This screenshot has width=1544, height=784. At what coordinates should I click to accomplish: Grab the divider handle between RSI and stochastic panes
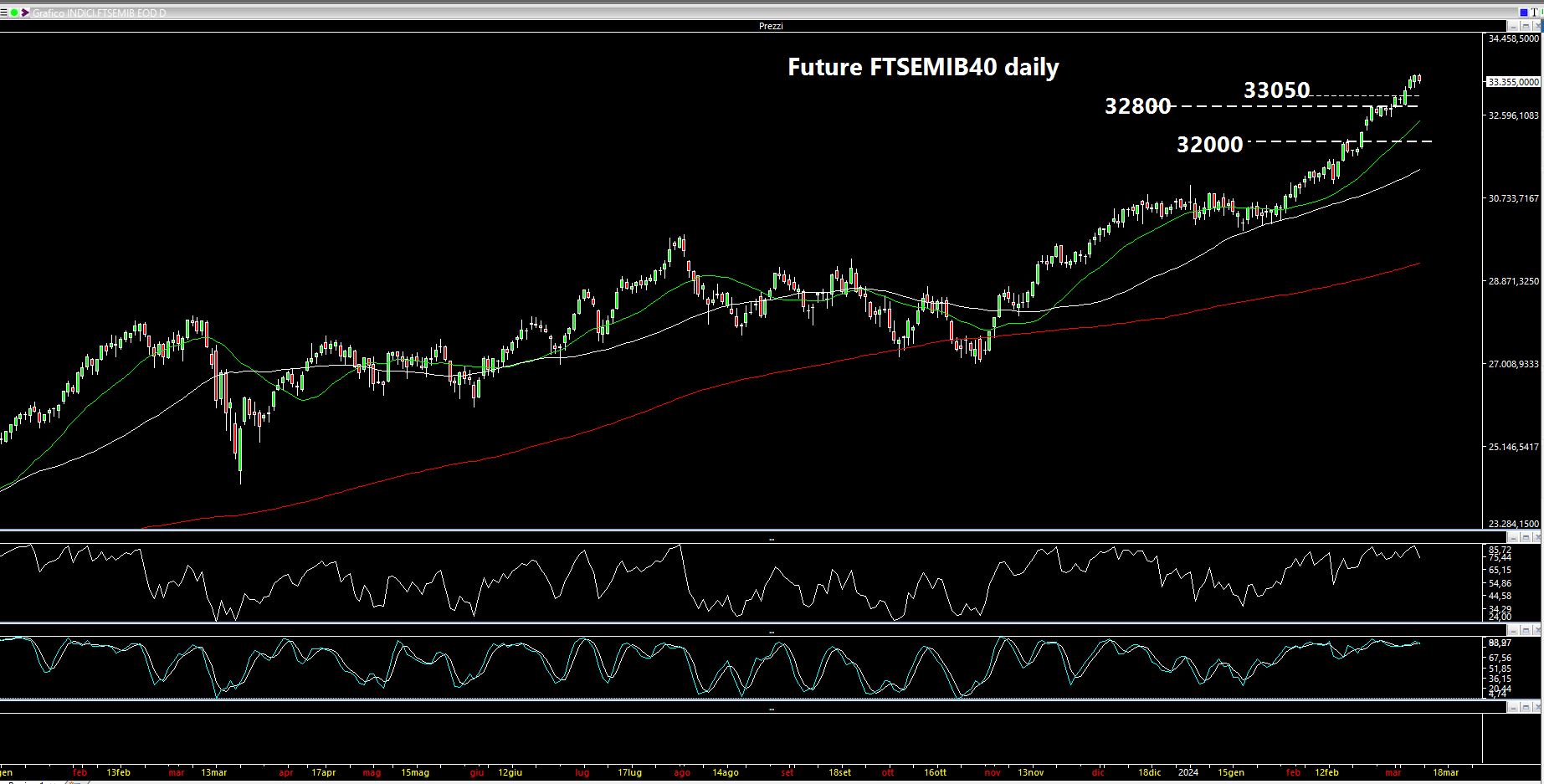(x=771, y=632)
